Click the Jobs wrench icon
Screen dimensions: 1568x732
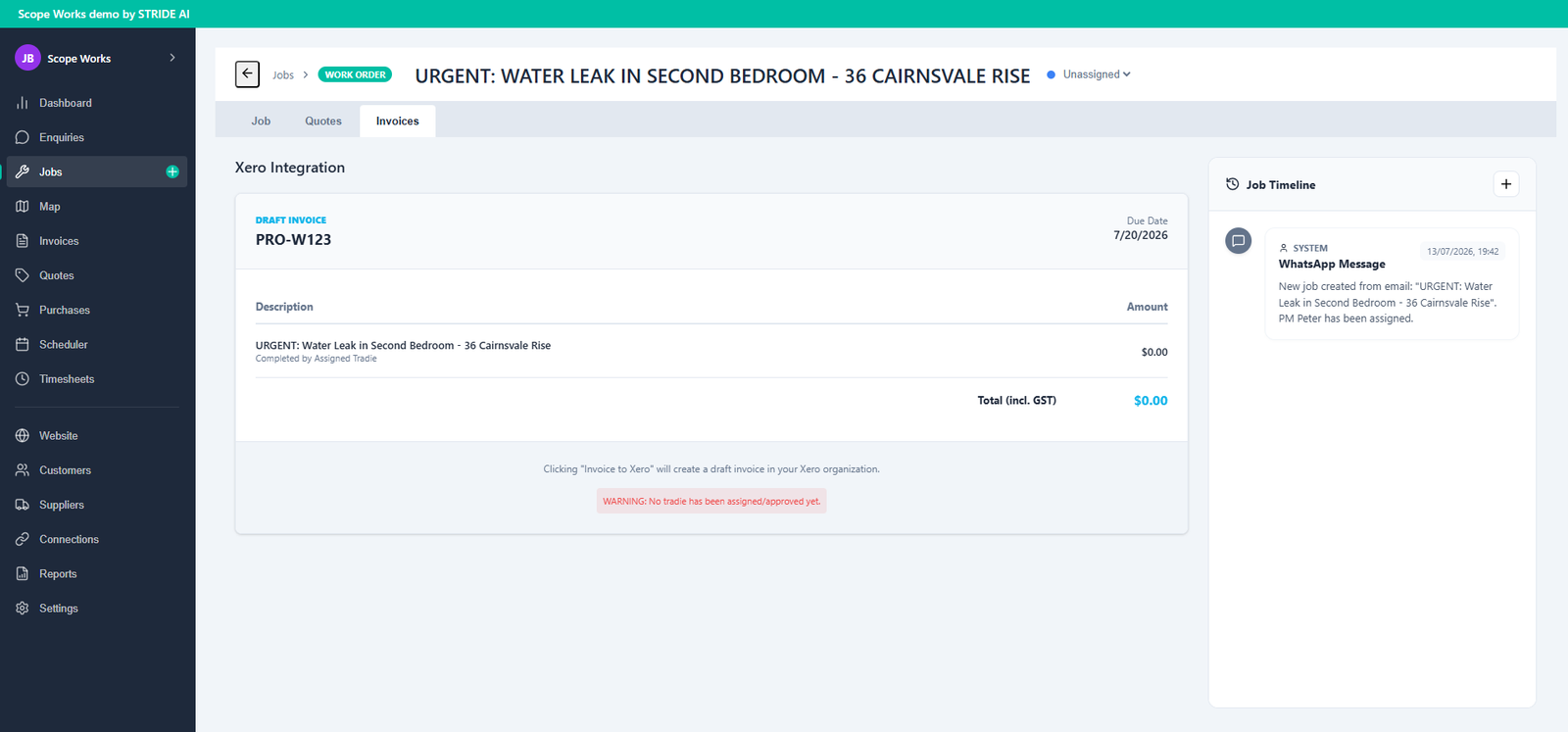click(23, 171)
